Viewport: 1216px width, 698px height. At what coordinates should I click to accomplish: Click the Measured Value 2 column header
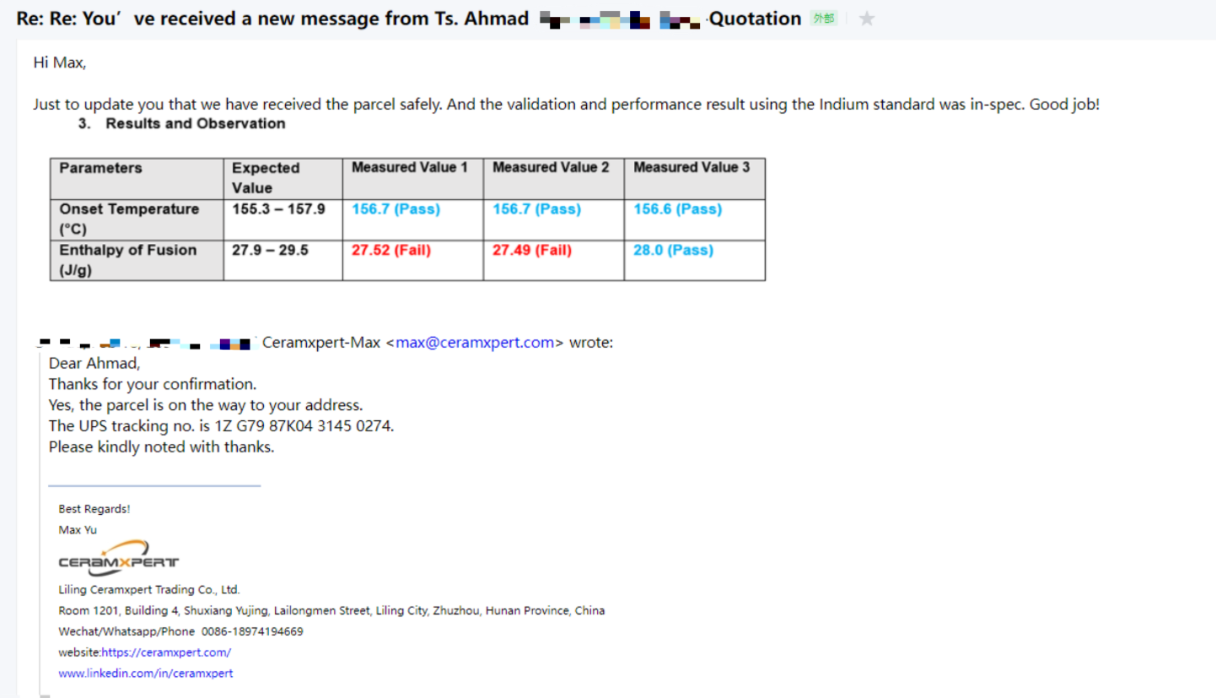[551, 168]
